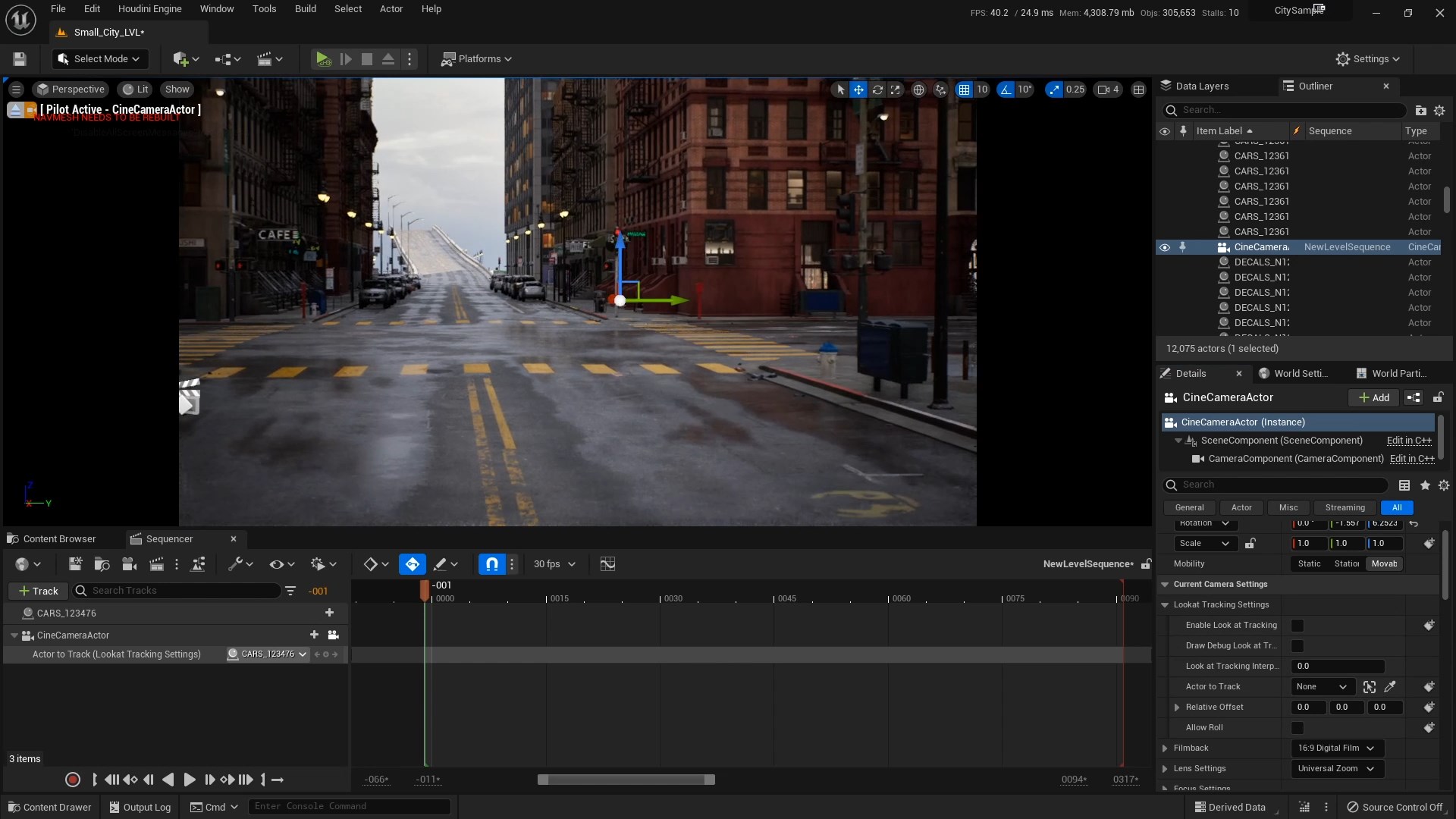
Task: Toggle visibility eye for CineCamera row
Action: (1165, 247)
